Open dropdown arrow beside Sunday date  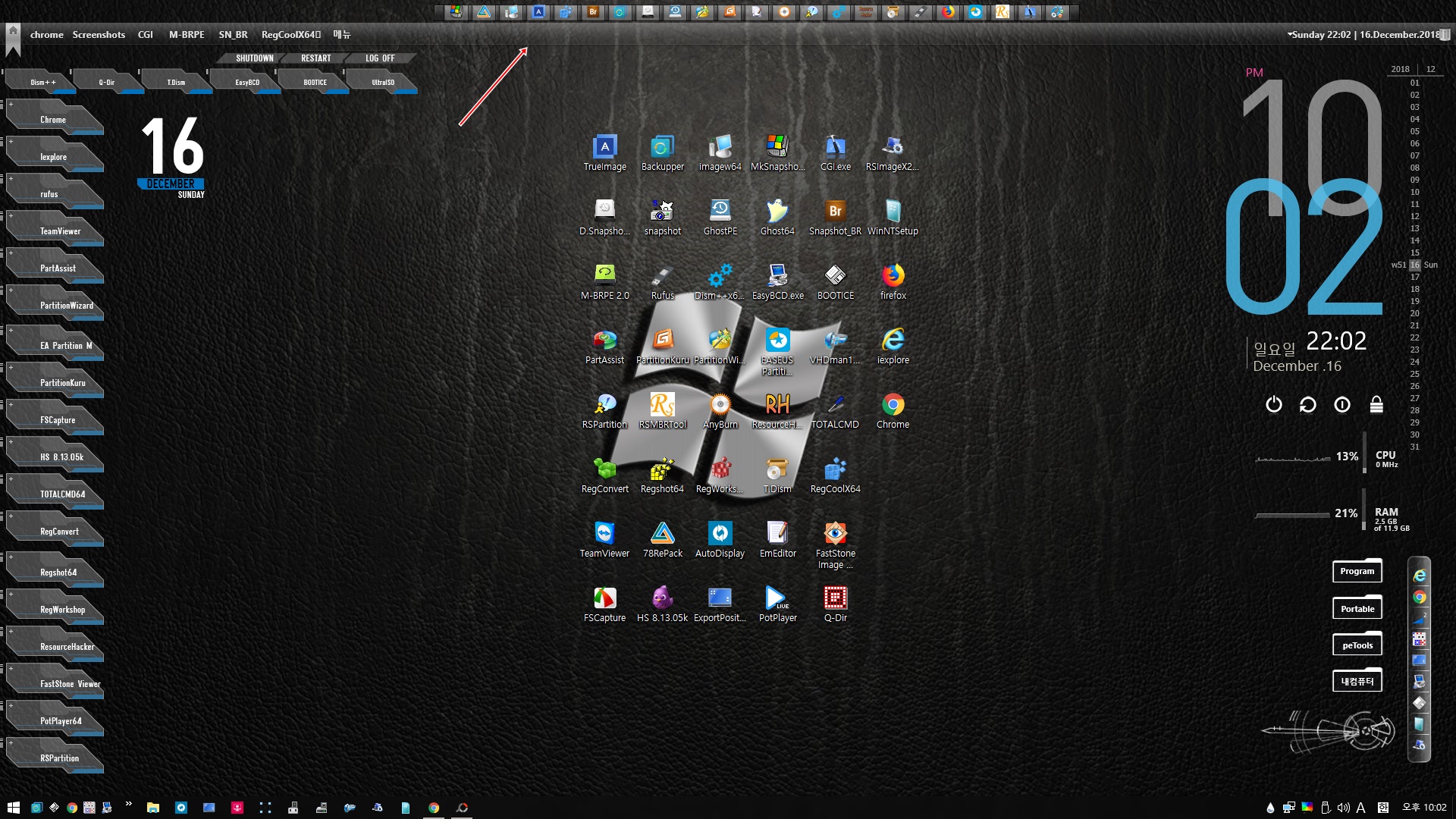click(1290, 35)
